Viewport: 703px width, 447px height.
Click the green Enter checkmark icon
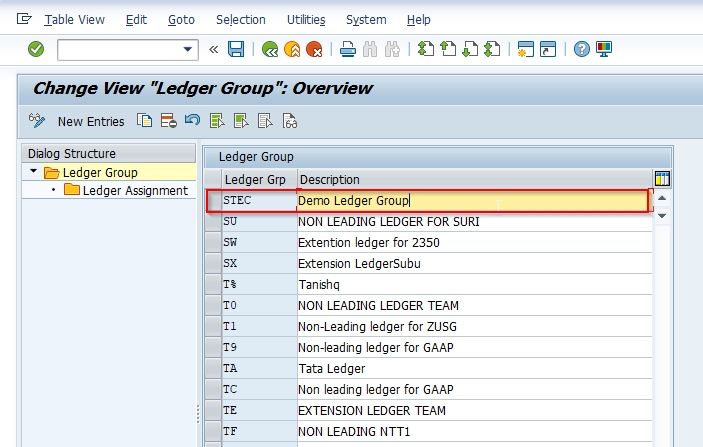click(36, 49)
